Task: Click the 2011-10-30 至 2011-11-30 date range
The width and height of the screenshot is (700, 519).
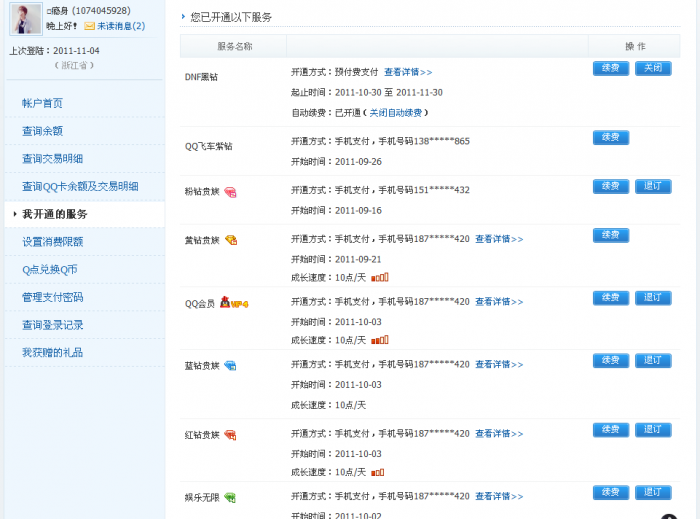Action: (x=389, y=93)
